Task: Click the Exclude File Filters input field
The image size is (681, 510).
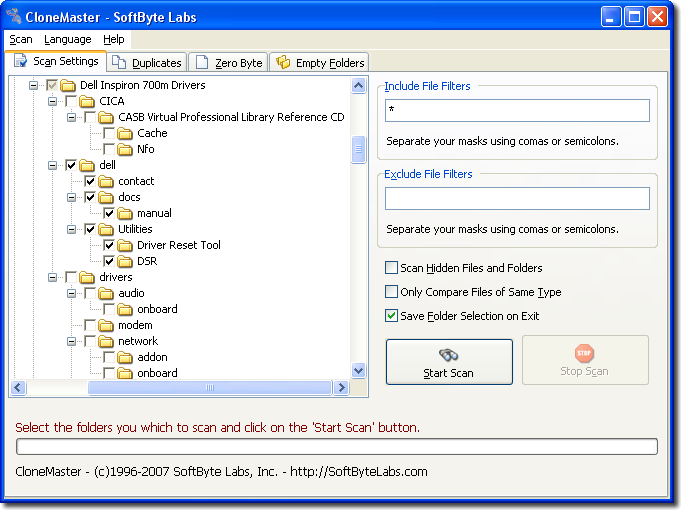Action: click(x=517, y=199)
